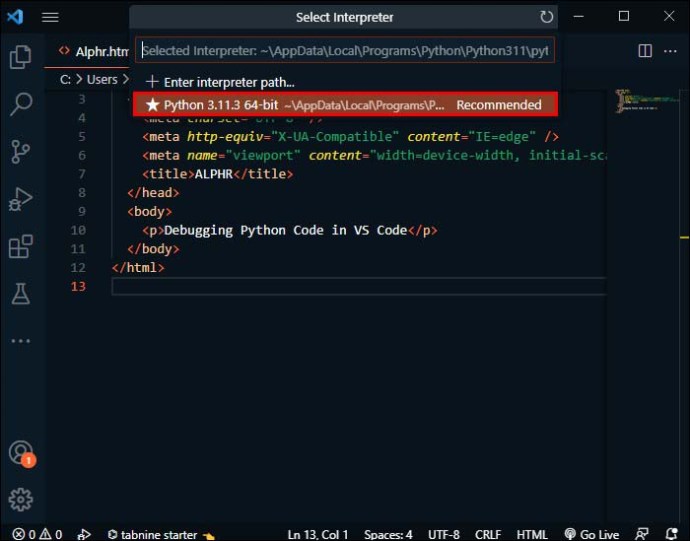This screenshot has height=541, width=690.
Task: Focus the Selected Interpreter search field
Action: tap(345, 51)
